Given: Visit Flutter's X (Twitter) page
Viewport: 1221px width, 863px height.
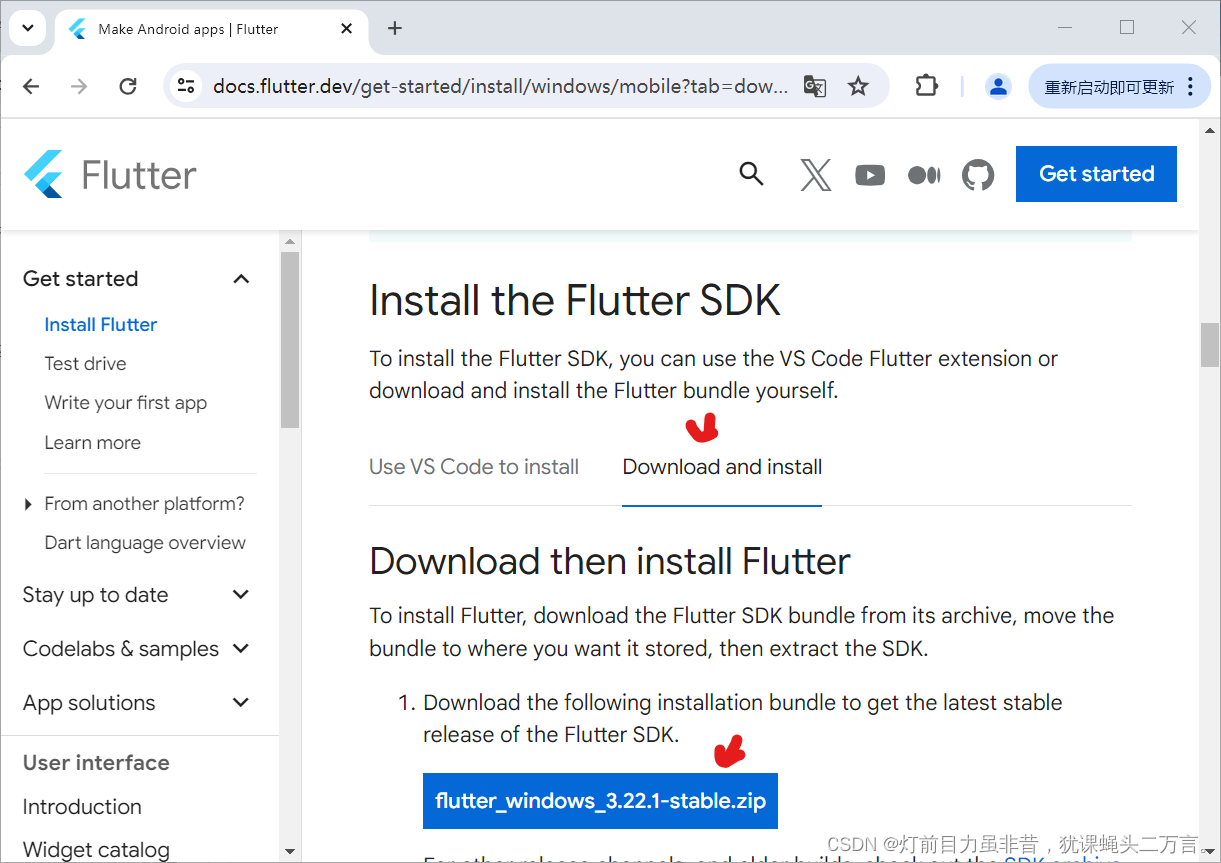Looking at the screenshot, I should click(x=816, y=175).
